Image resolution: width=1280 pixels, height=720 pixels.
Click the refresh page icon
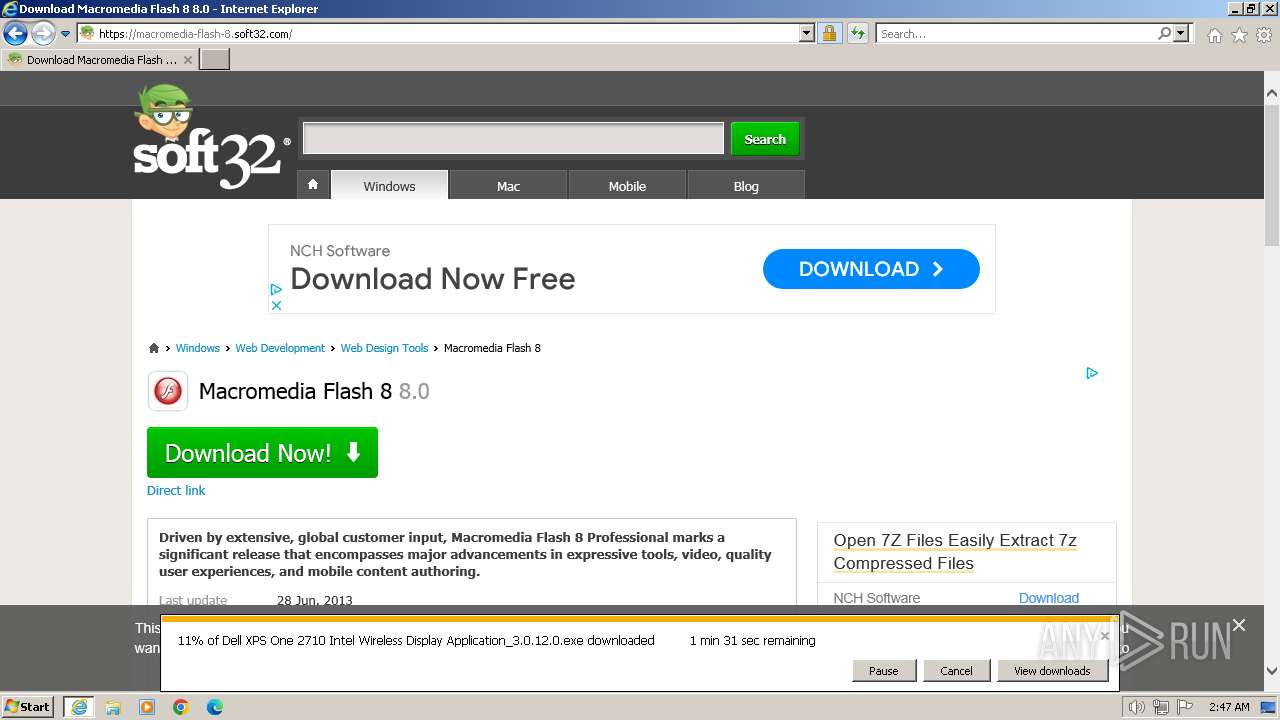858,33
